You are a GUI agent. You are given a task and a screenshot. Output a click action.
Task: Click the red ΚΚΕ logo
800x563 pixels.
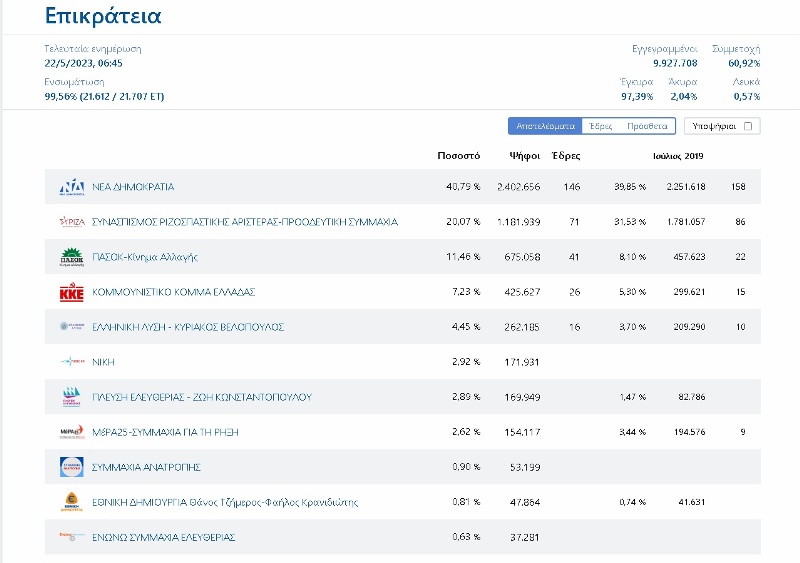[72, 292]
